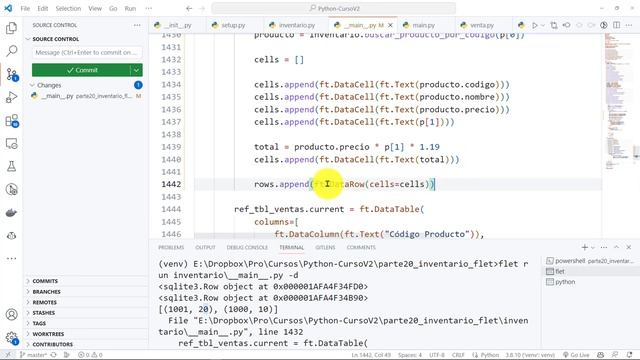Open terminal panel more actions
Viewport: 640px width, 360px height.
tap(604, 247)
